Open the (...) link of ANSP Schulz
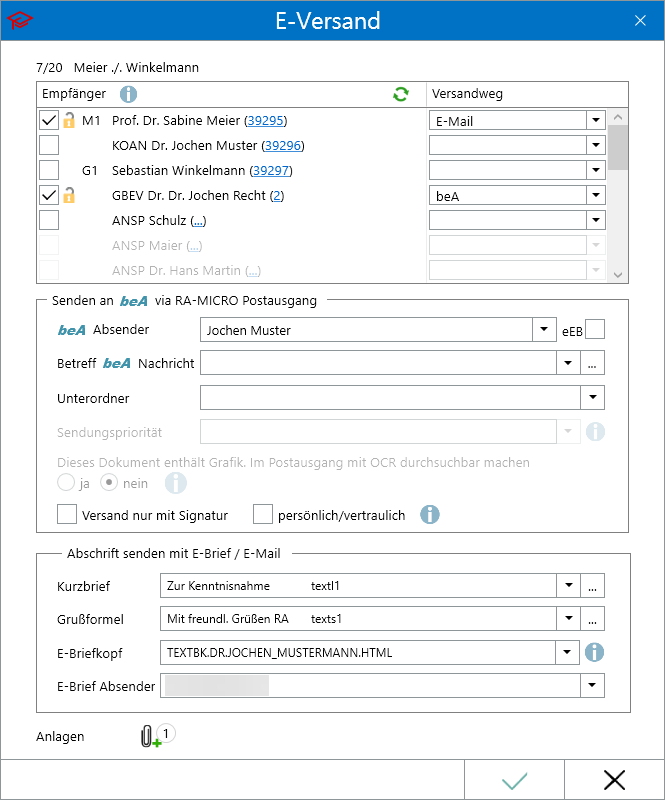The height and width of the screenshot is (800, 665). tap(198, 221)
